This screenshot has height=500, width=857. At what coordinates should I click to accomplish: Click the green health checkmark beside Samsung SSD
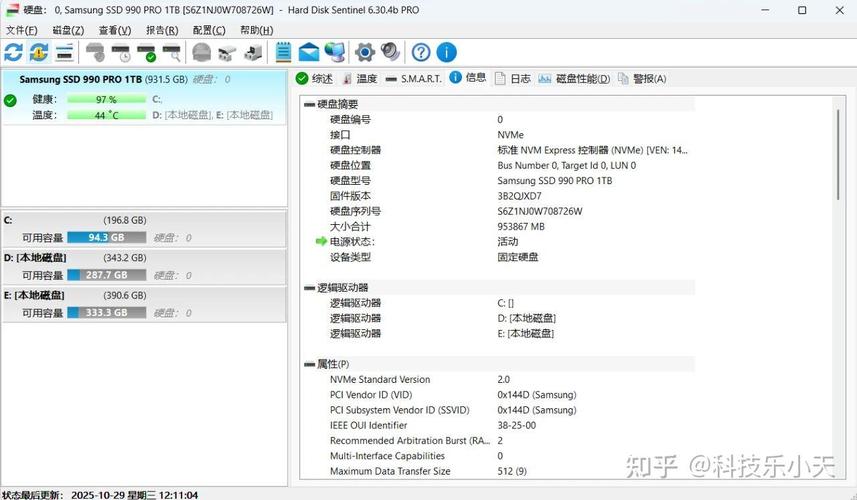click(10, 101)
